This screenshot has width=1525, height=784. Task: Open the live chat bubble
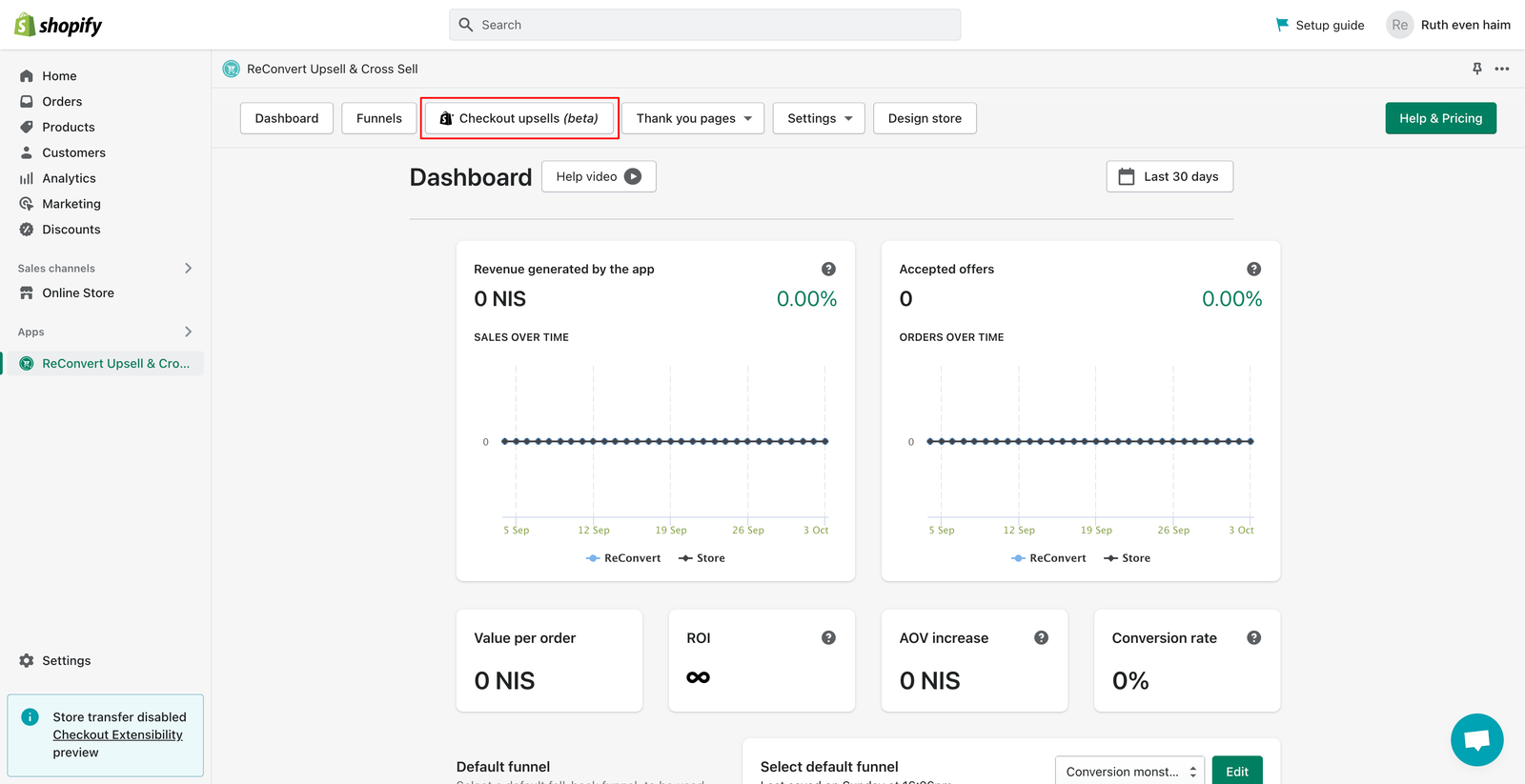click(1476, 739)
